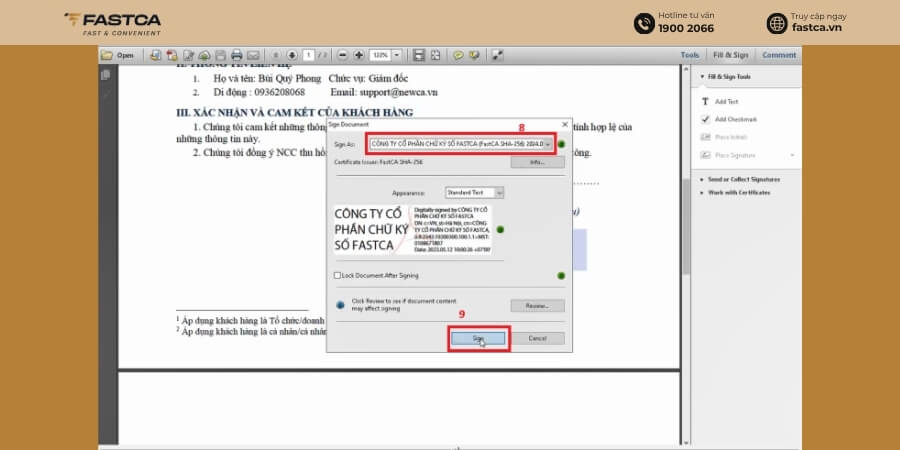Switch to the Tools pane tab
This screenshot has height=450, width=900.
pos(690,55)
